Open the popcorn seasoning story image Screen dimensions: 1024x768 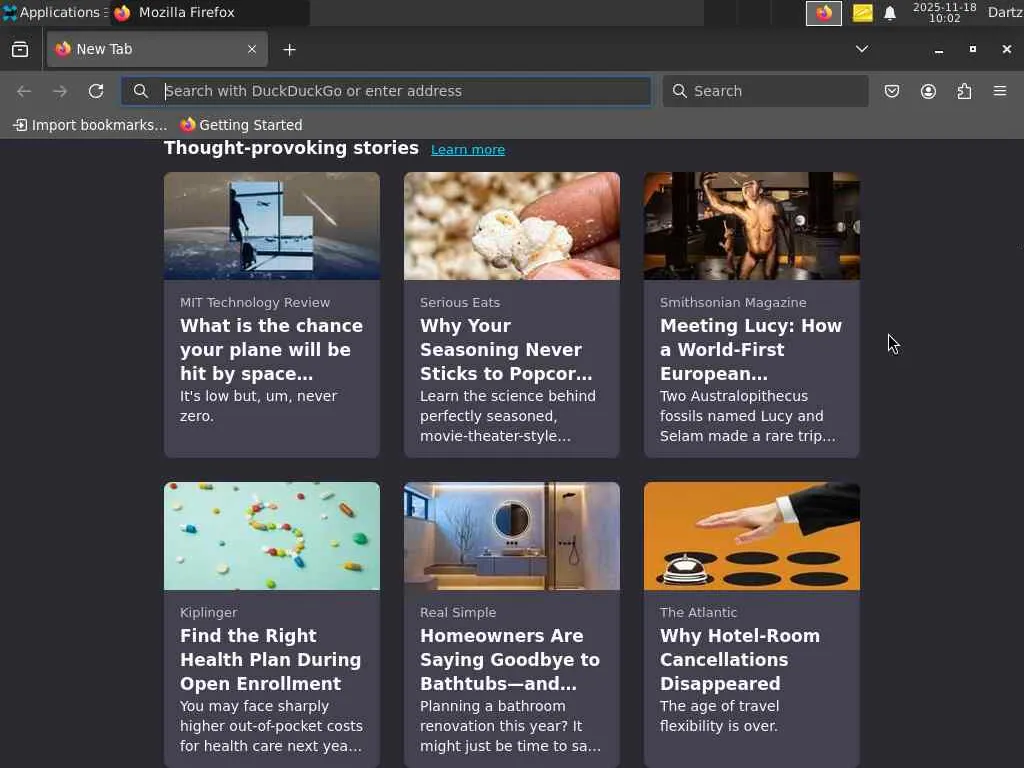coord(511,226)
